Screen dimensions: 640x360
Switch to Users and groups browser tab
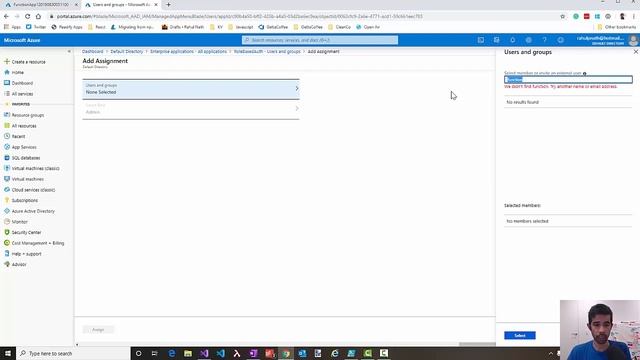click(121, 4)
